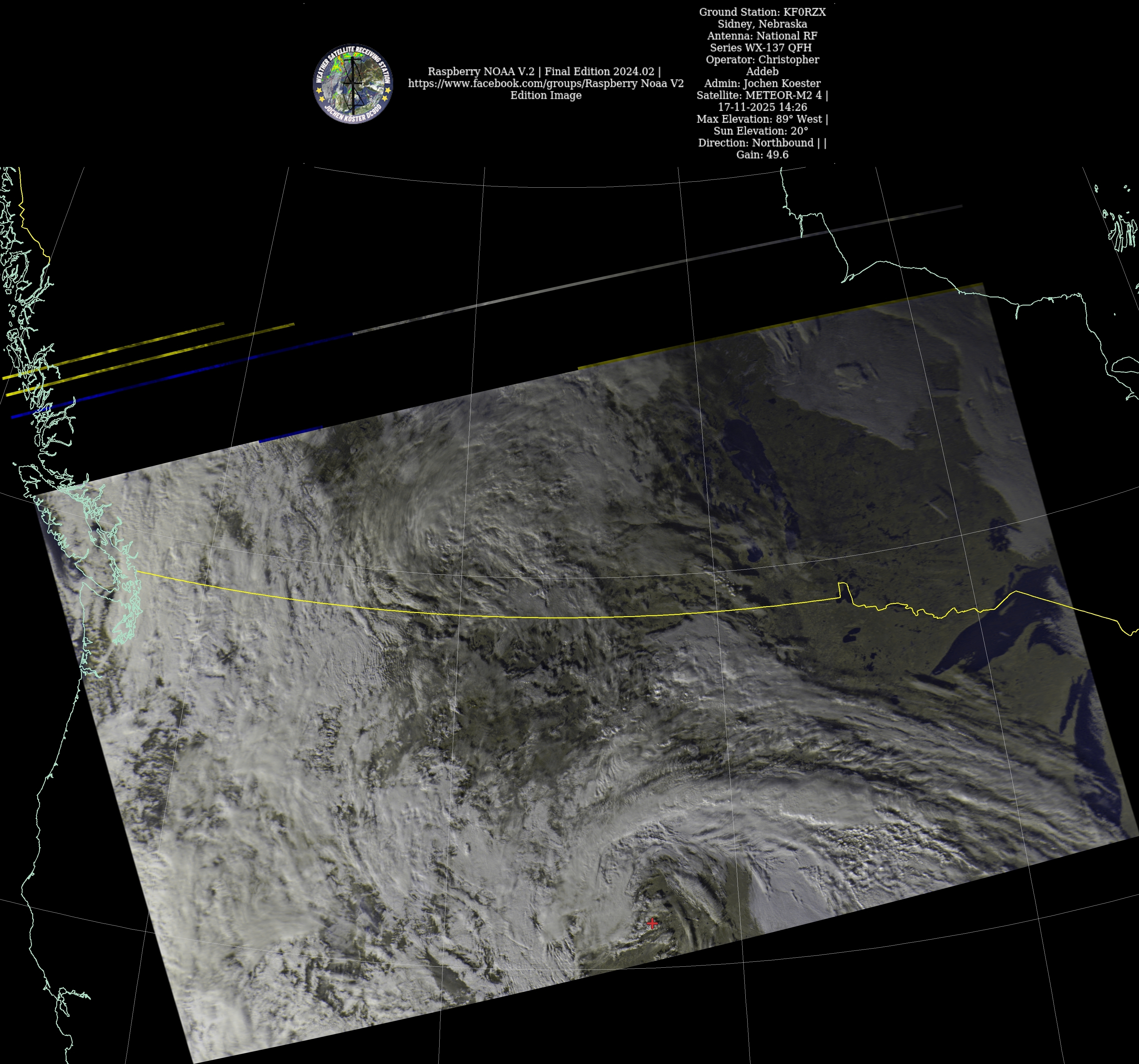Open the facebook.com Raspberry Noaa V2 link

(546, 84)
